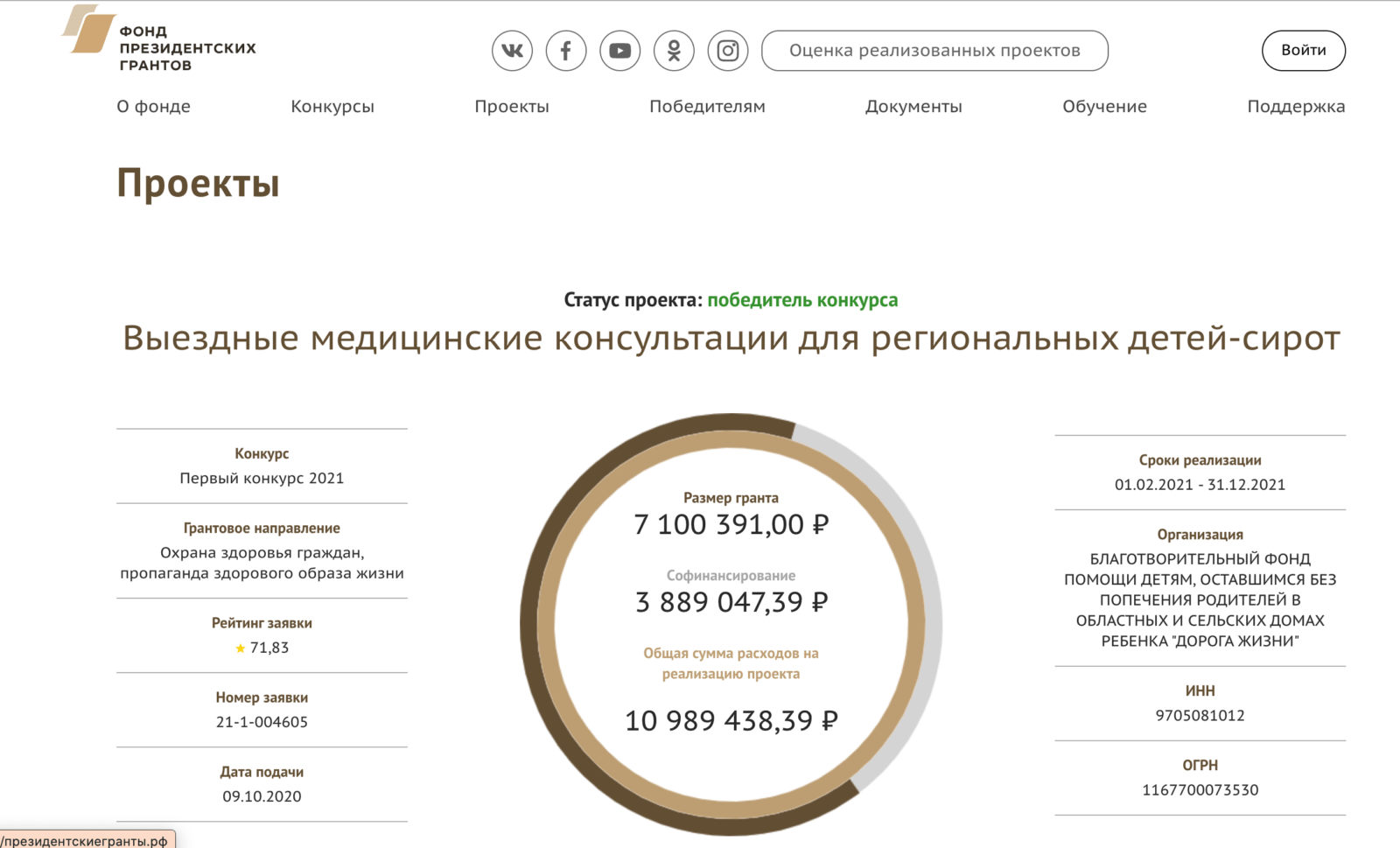Viewport: 1400px width, 848px height.
Task: Click grant size 7 100 391,00 ₽
Action: 731,525
